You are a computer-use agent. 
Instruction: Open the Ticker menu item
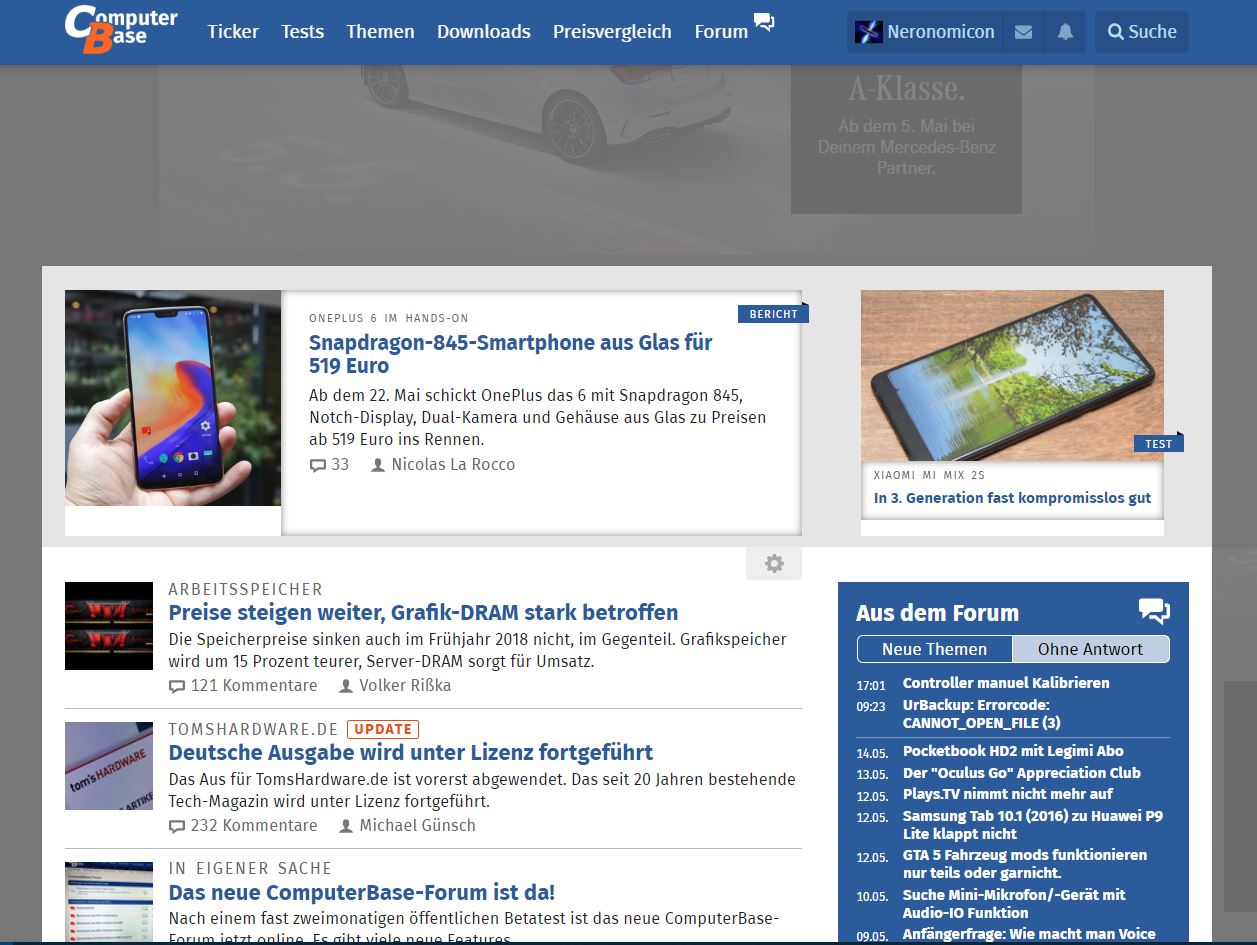pyautogui.click(x=233, y=32)
